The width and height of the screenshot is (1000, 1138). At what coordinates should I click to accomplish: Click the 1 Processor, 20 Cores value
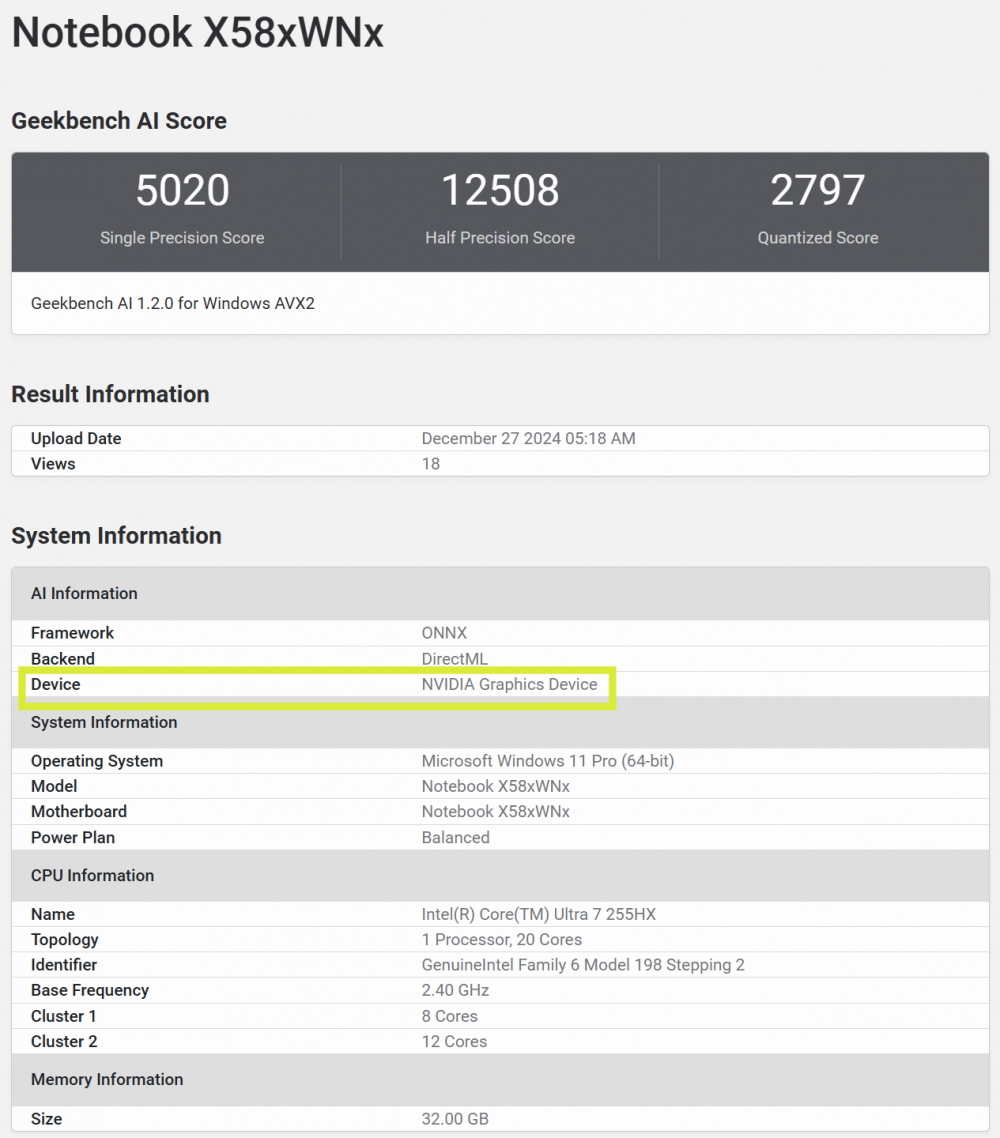point(501,939)
